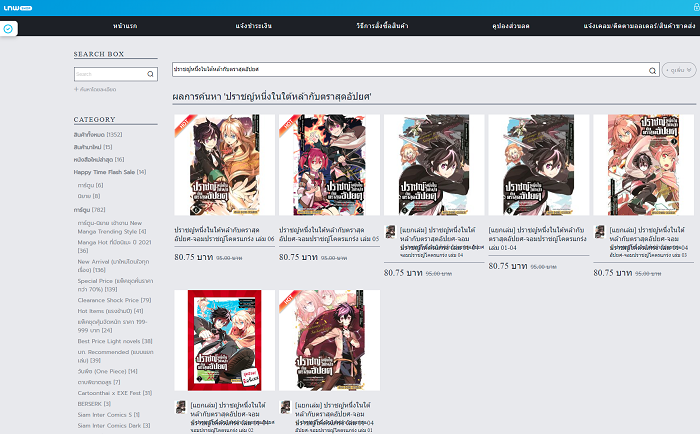
Task: Open the คูปองส่วนลด menu item
Action: [x=511, y=26]
